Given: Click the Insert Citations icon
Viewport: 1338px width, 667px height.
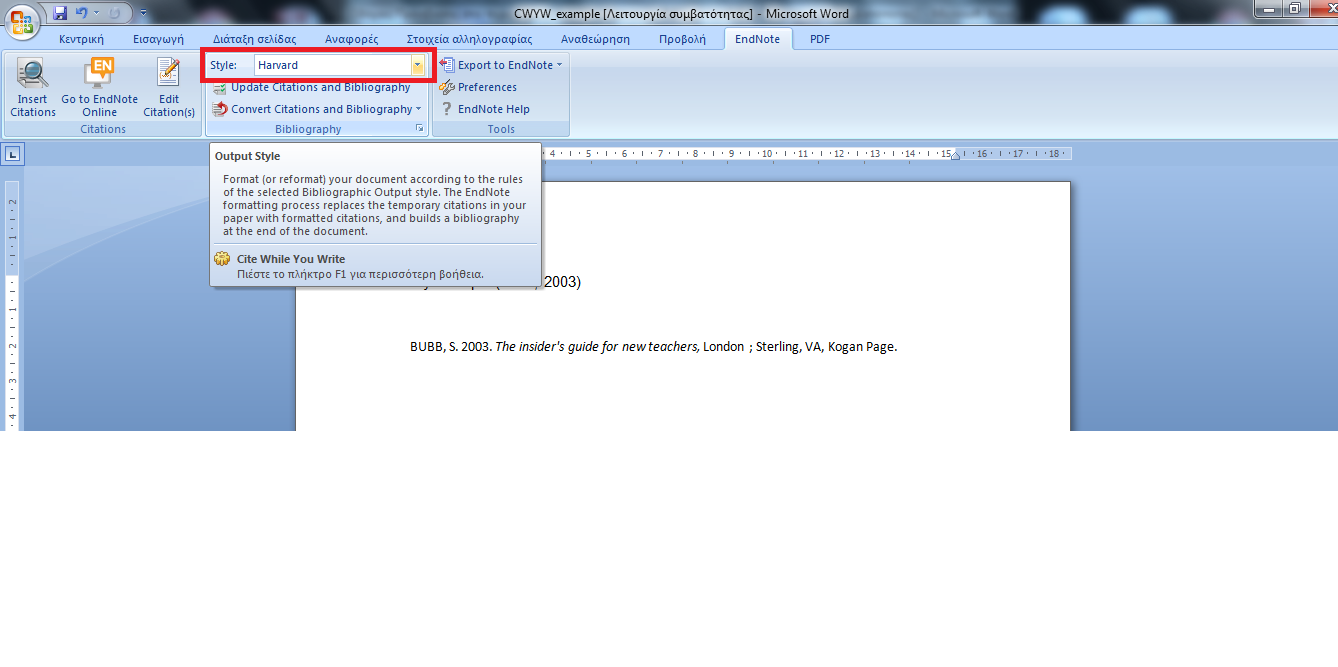Looking at the screenshot, I should point(33,74).
